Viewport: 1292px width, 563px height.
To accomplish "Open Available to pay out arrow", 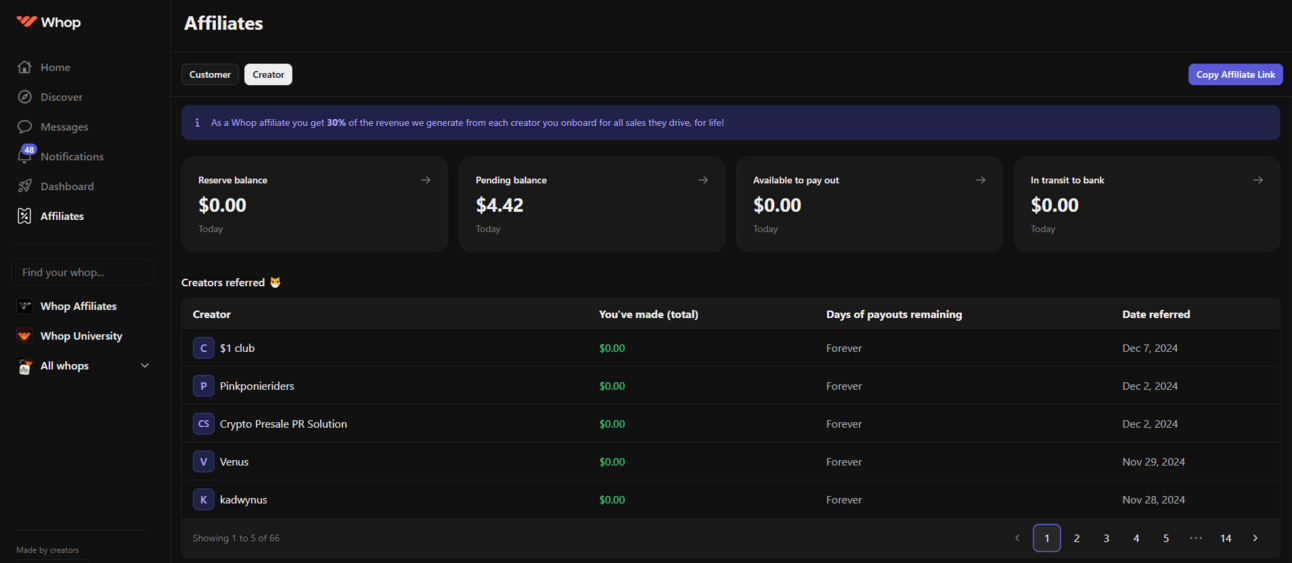I will tap(980, 180).
